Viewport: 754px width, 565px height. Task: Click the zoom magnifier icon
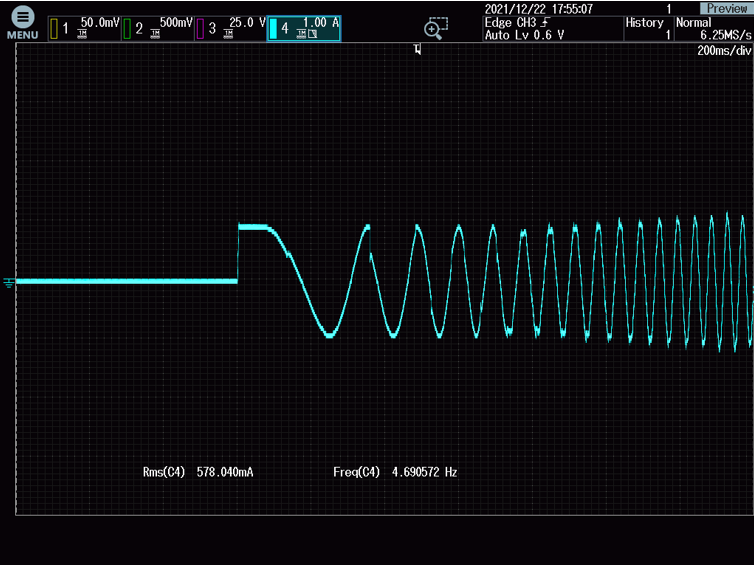(436, 28)
